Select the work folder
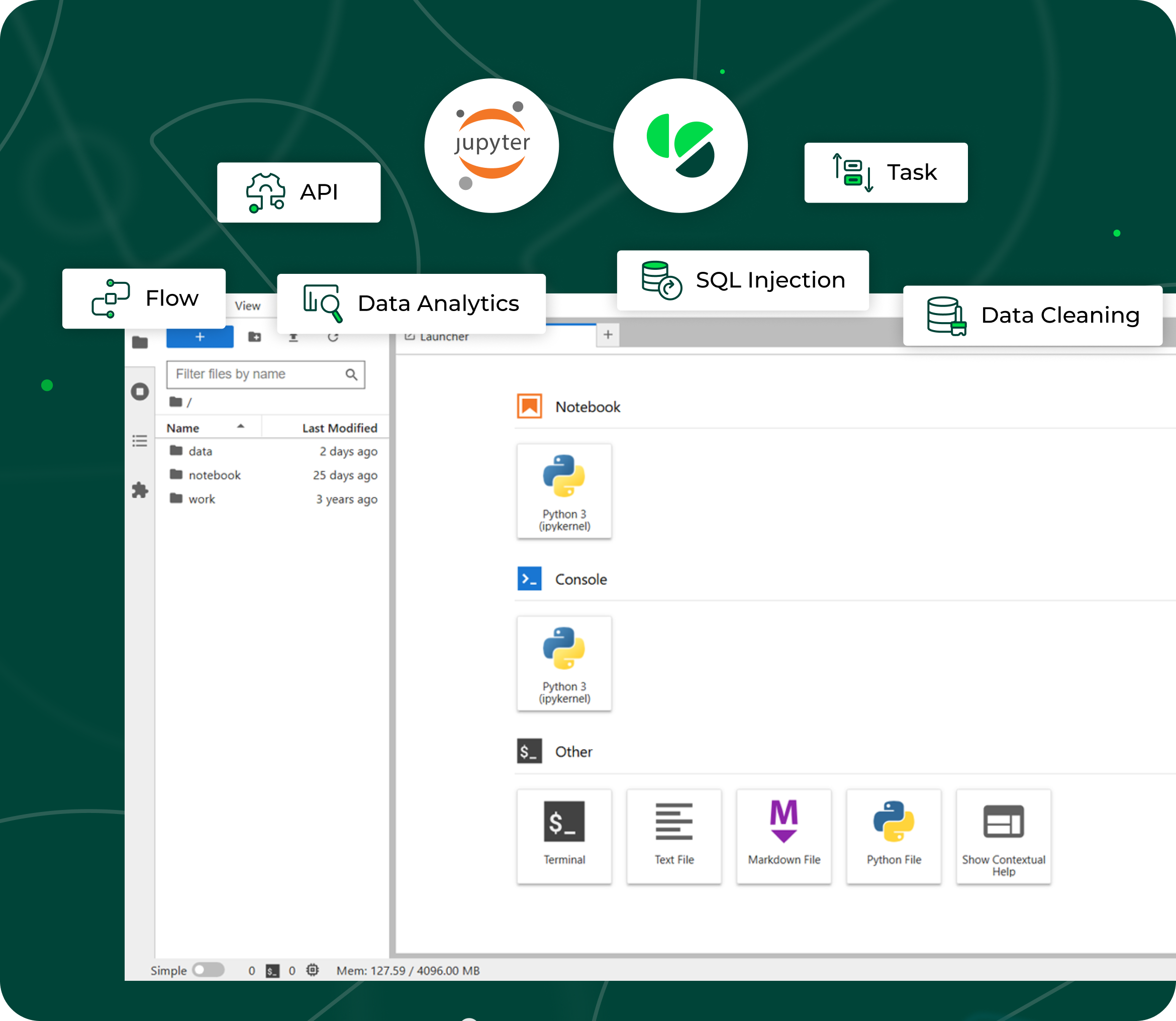The width and height of the screenshot is (1176, 1021). click(272, 499)
